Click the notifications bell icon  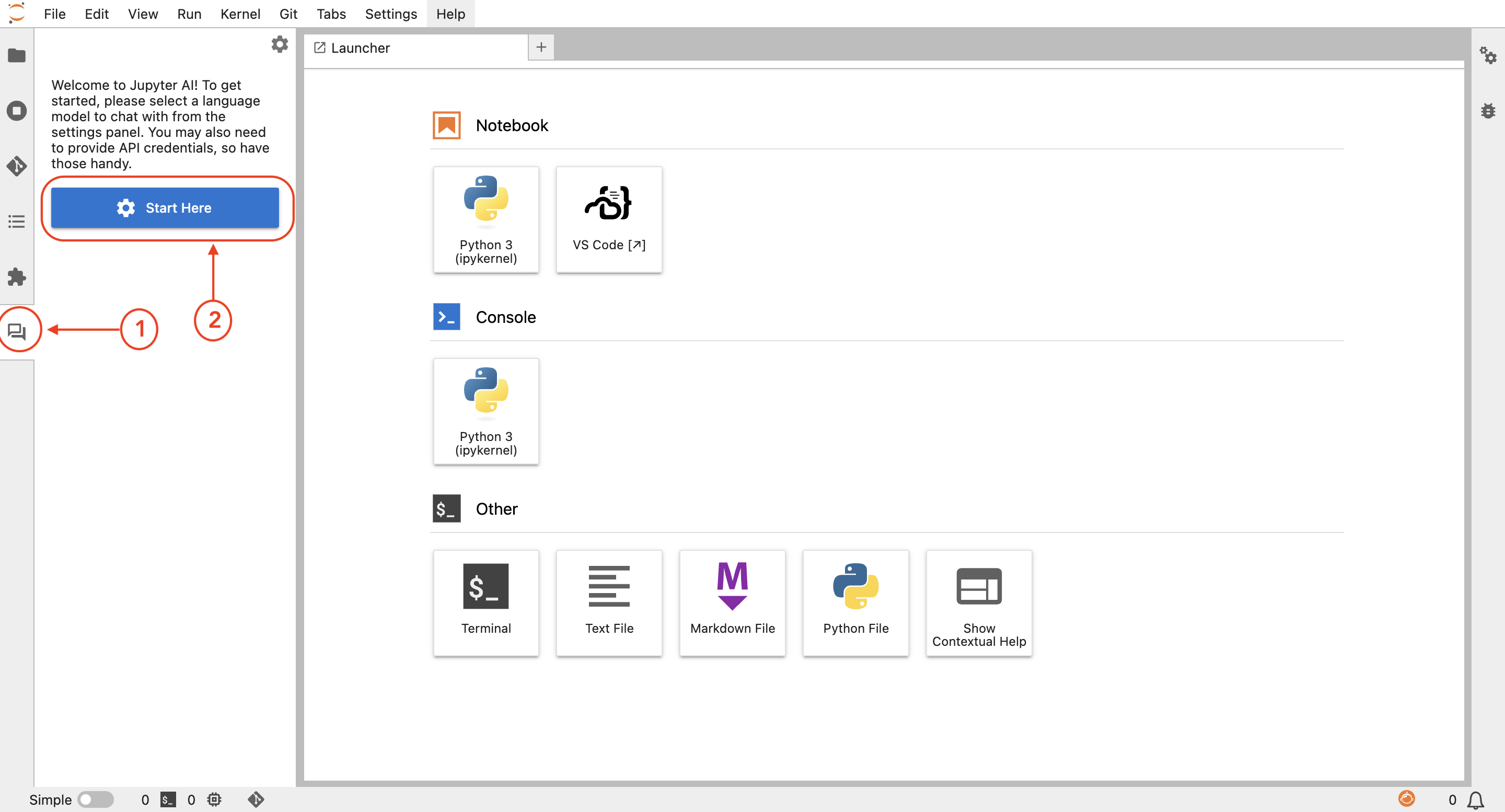click(x=1476, y=800)
